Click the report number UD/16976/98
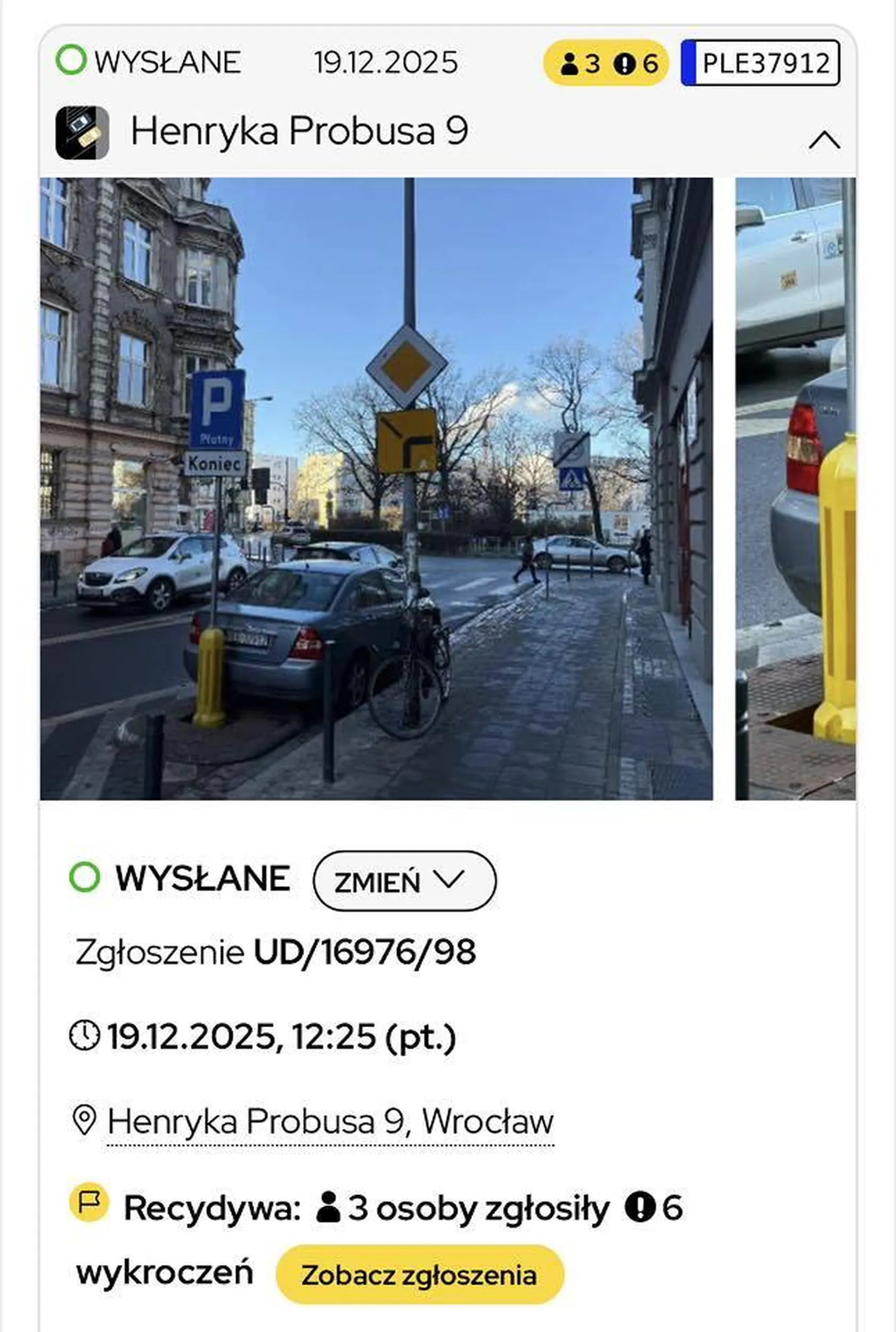Screen dimensions: 896x1332 [364, 952]
